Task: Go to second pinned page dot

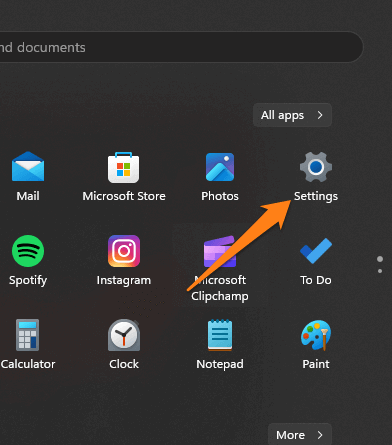Action: click(380, 271)
